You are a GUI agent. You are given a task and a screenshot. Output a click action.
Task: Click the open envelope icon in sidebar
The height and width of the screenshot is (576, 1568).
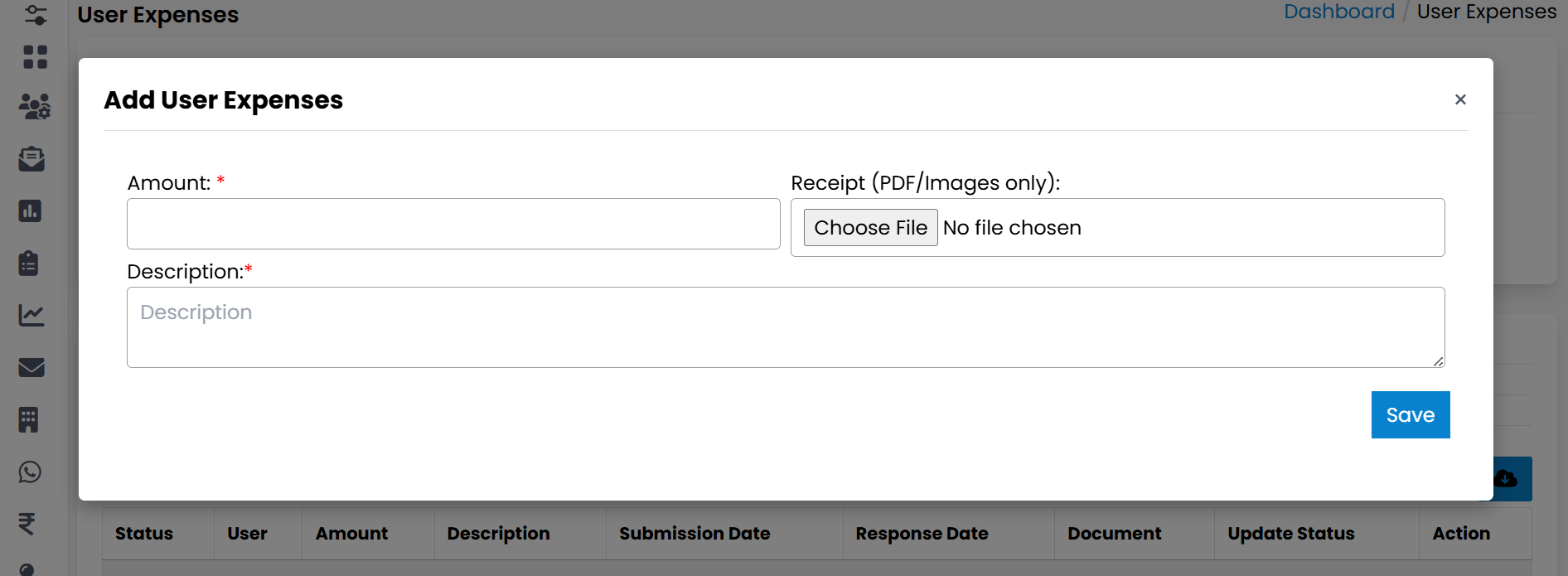(x=31, y=158)
